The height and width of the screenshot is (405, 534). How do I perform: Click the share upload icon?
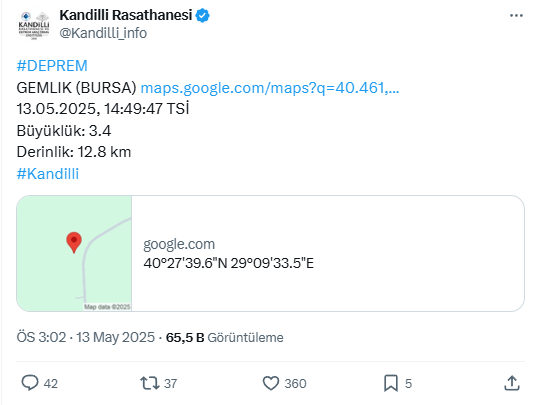point(512,383)
